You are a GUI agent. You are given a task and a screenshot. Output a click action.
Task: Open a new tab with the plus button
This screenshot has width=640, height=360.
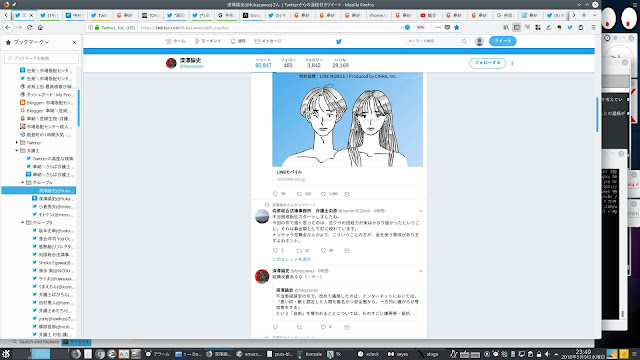tap(584, 15)
